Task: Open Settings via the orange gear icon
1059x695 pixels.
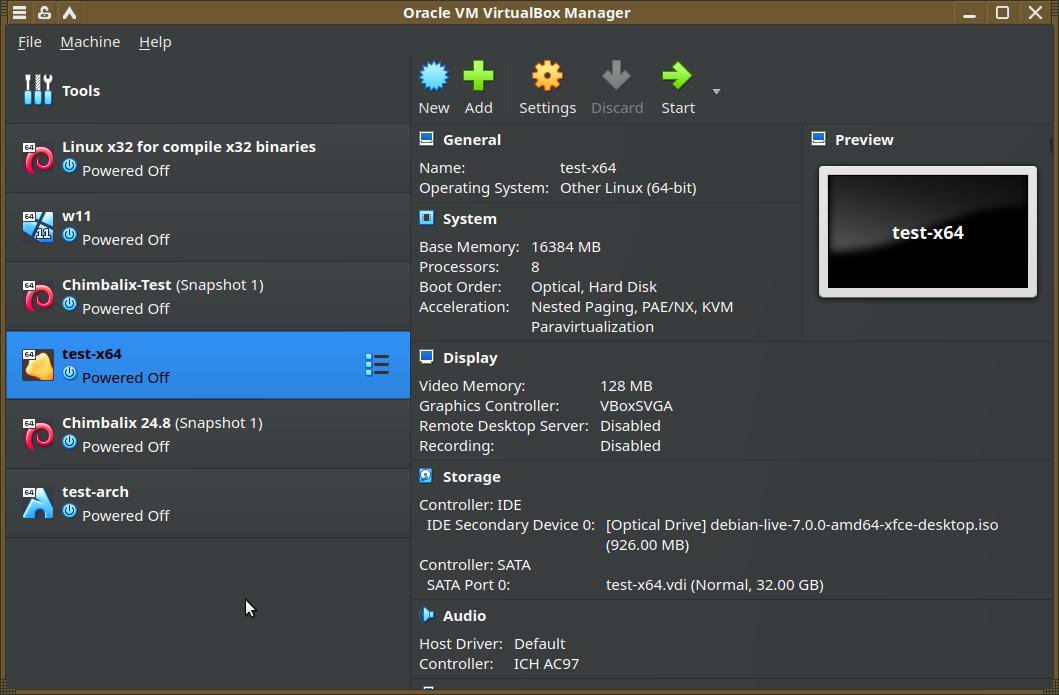Action: pyautogui.click(x=547, y=76)
